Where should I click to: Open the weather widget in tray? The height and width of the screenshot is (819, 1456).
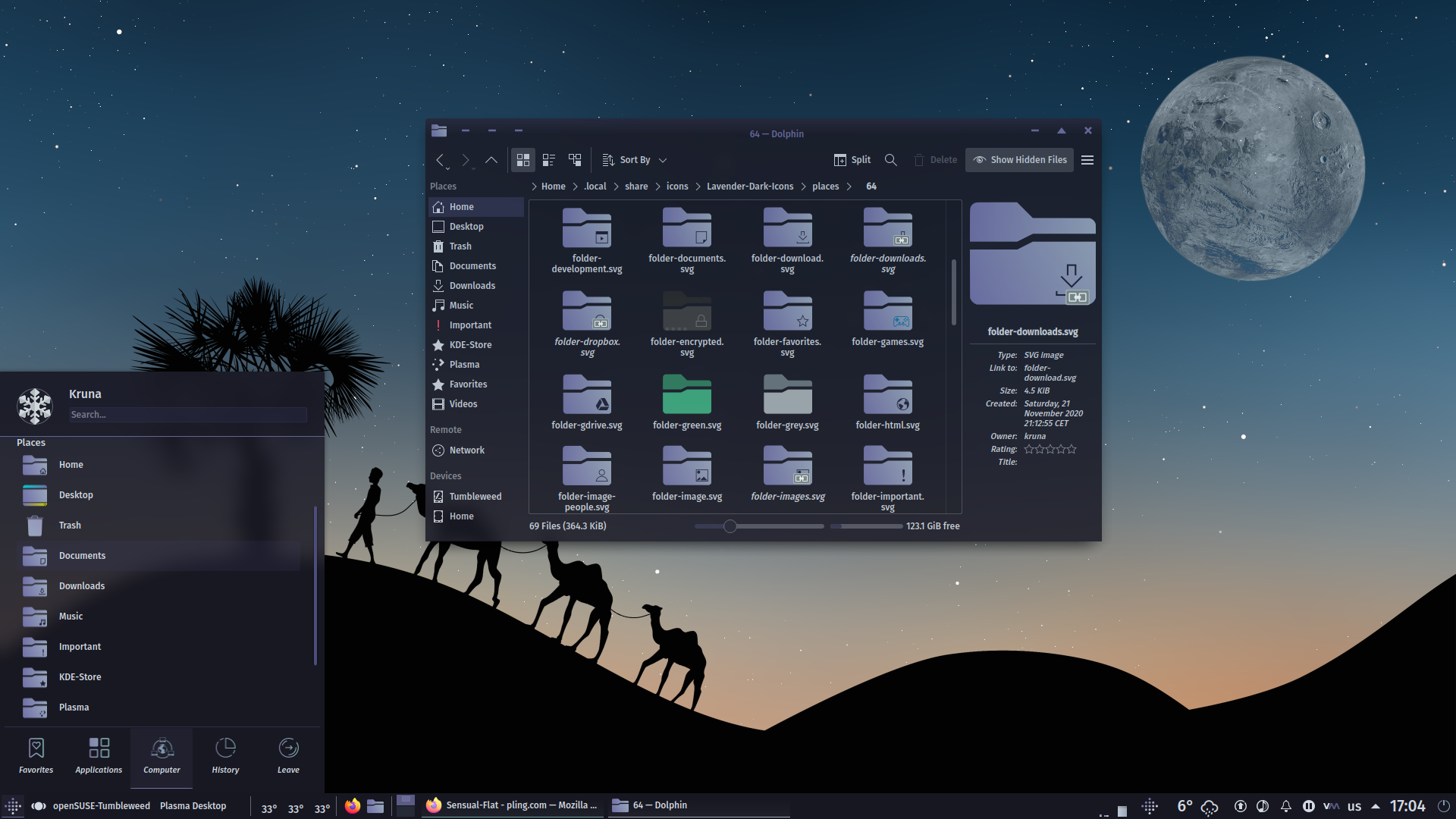pos(1197,806)
